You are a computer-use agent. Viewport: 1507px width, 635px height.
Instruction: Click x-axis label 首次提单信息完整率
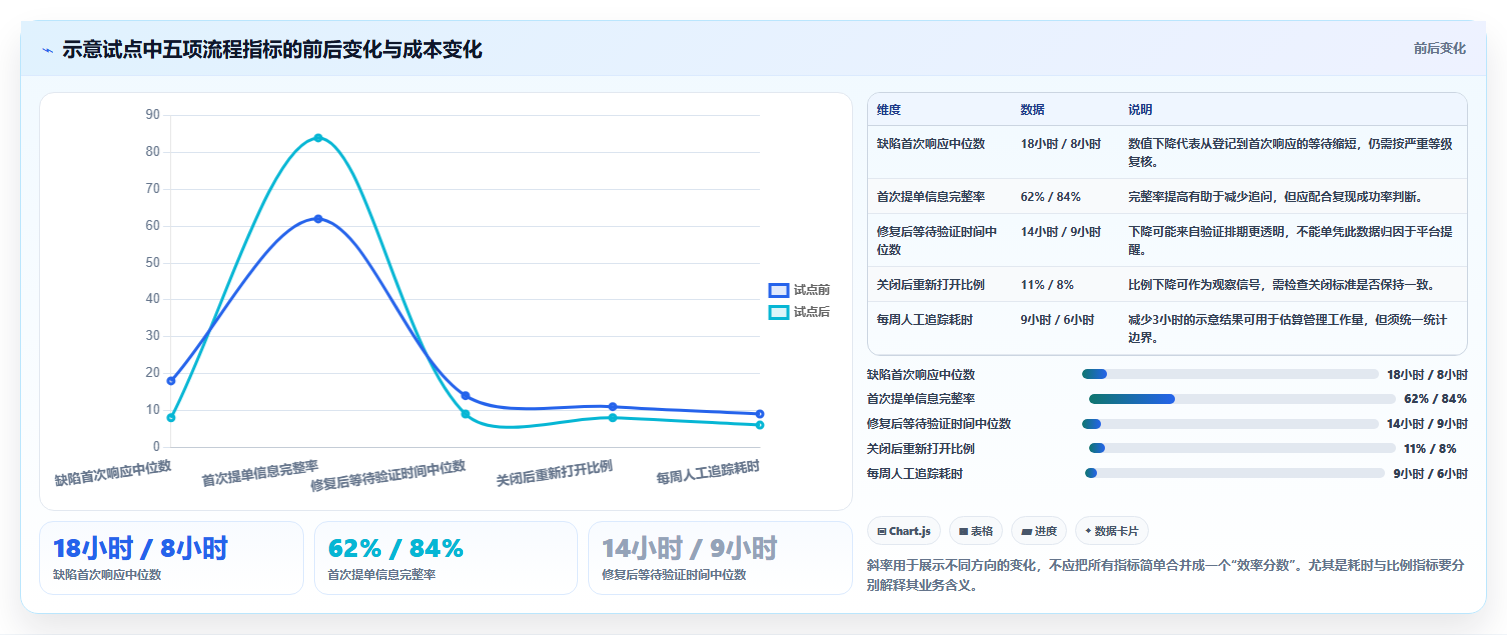click(x=260, y=474)
